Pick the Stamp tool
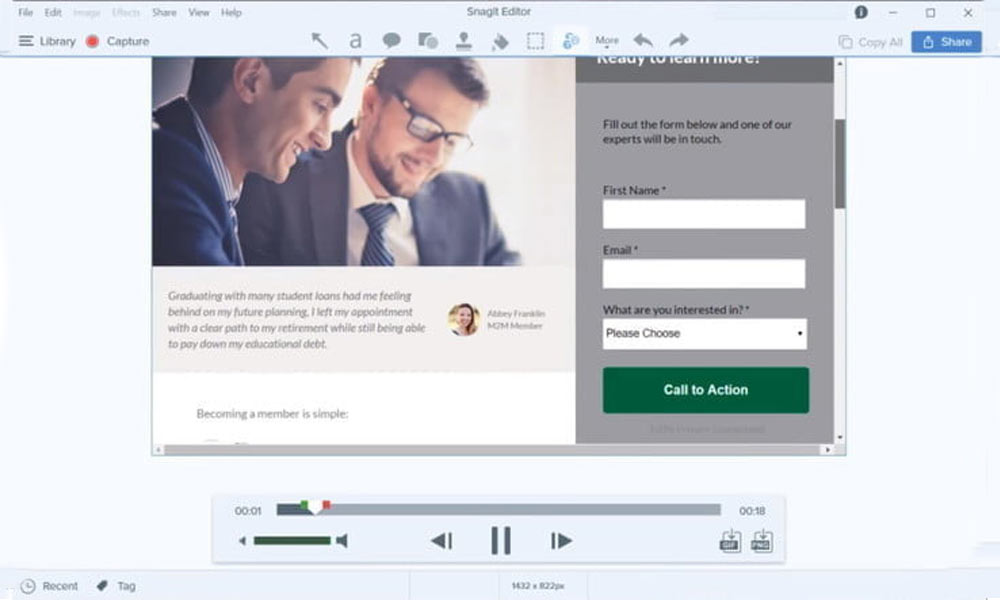 point(464,41)
